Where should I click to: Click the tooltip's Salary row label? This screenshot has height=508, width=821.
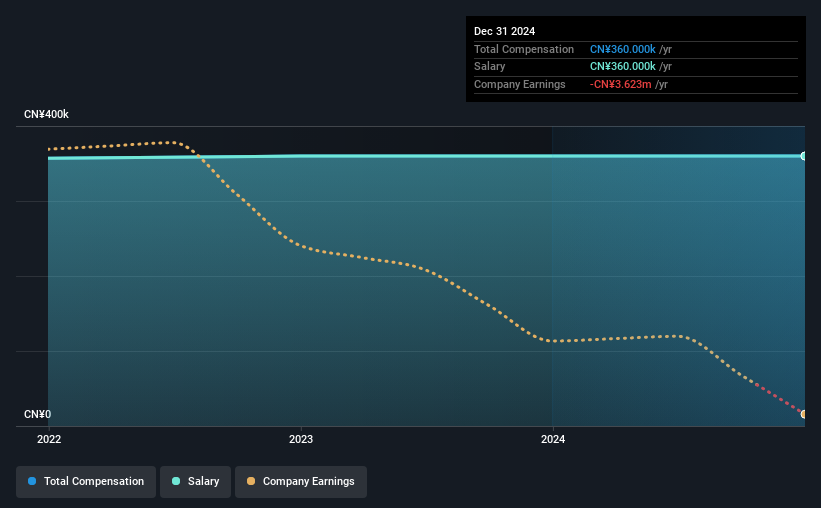(490, 67)
